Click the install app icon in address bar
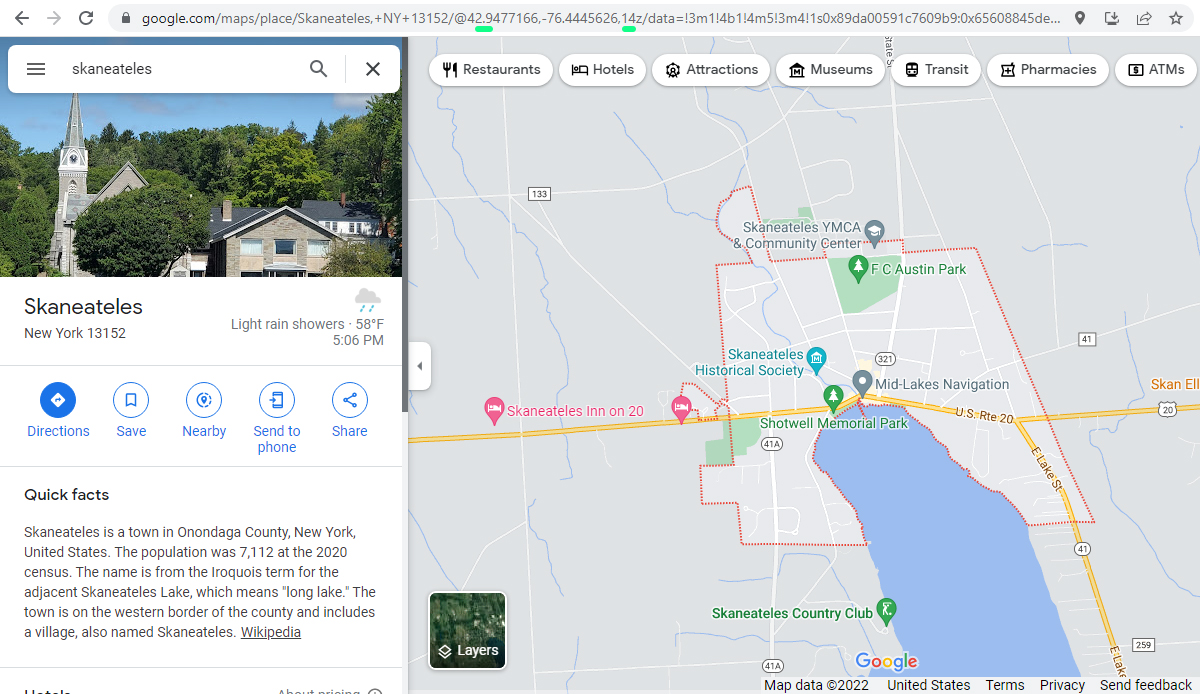The width and height of the screenshot is (1200, 694). pos(1112,18)
